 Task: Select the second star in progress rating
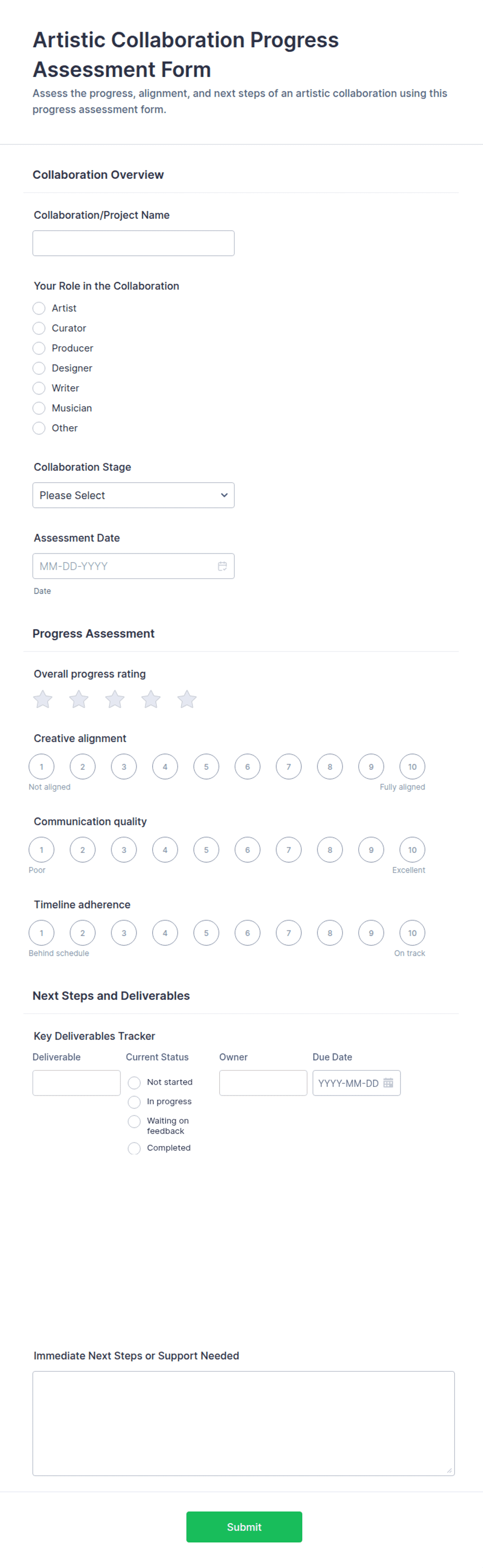click(78, 699)
